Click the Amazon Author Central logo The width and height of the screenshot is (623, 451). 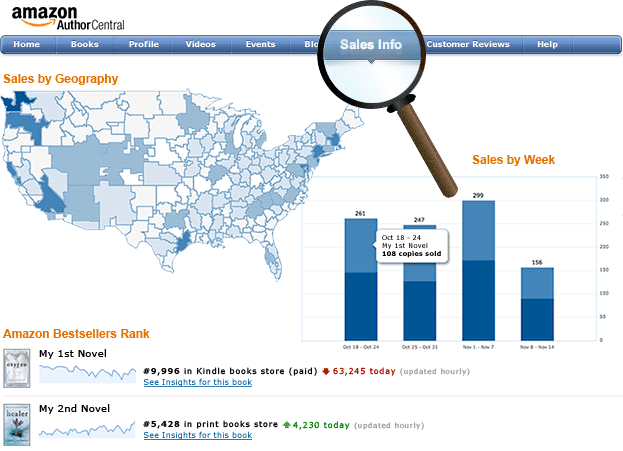(68, 18)
